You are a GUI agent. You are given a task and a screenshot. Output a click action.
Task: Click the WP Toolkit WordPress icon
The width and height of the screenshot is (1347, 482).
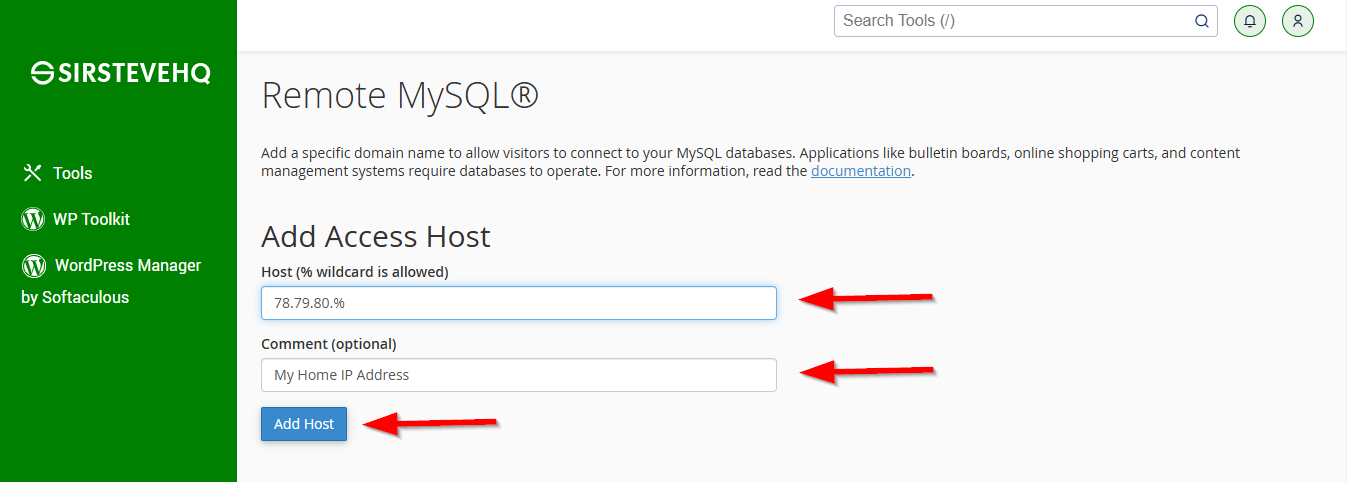33,219
